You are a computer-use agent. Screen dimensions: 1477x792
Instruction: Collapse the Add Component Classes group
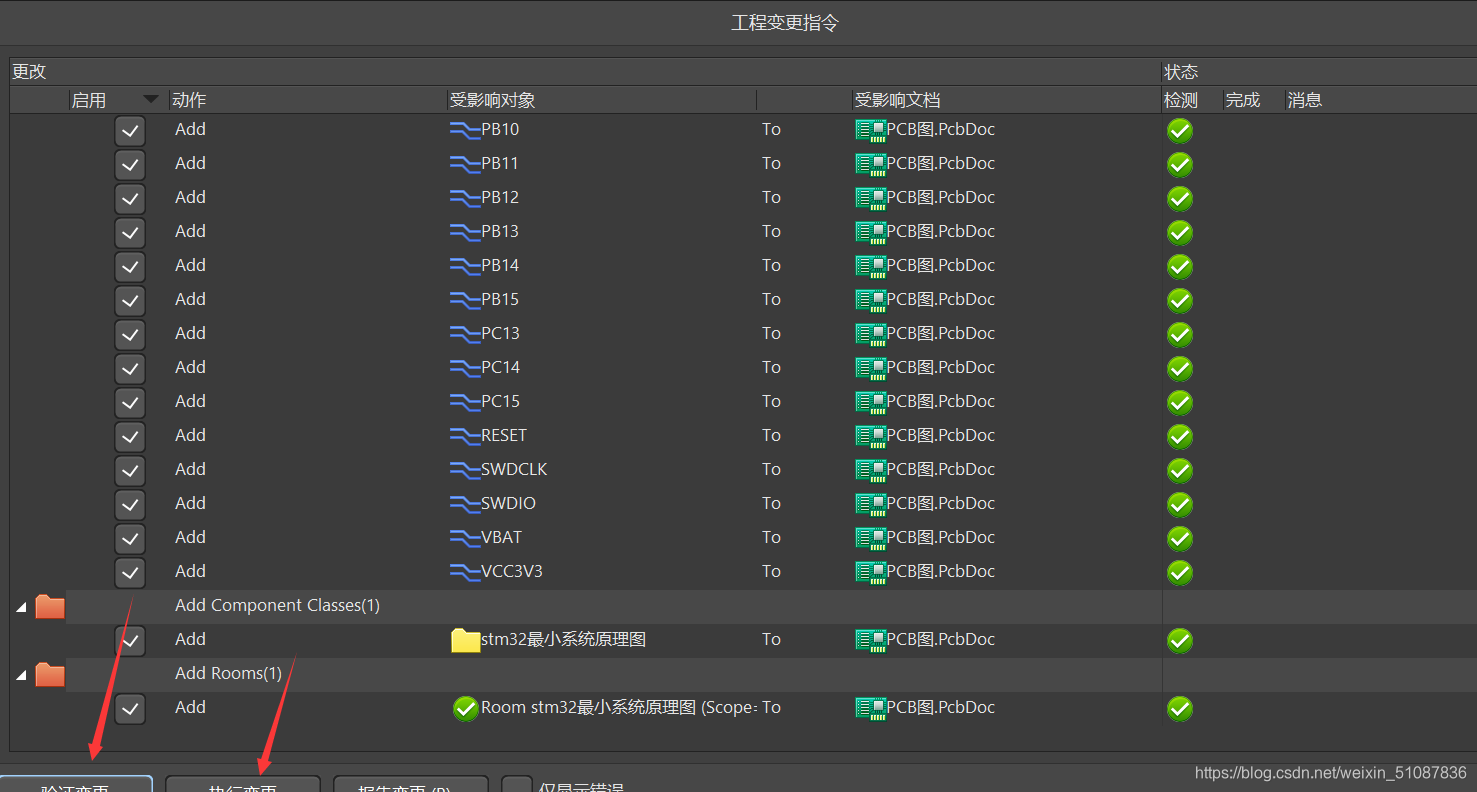(x=21, y=607)
